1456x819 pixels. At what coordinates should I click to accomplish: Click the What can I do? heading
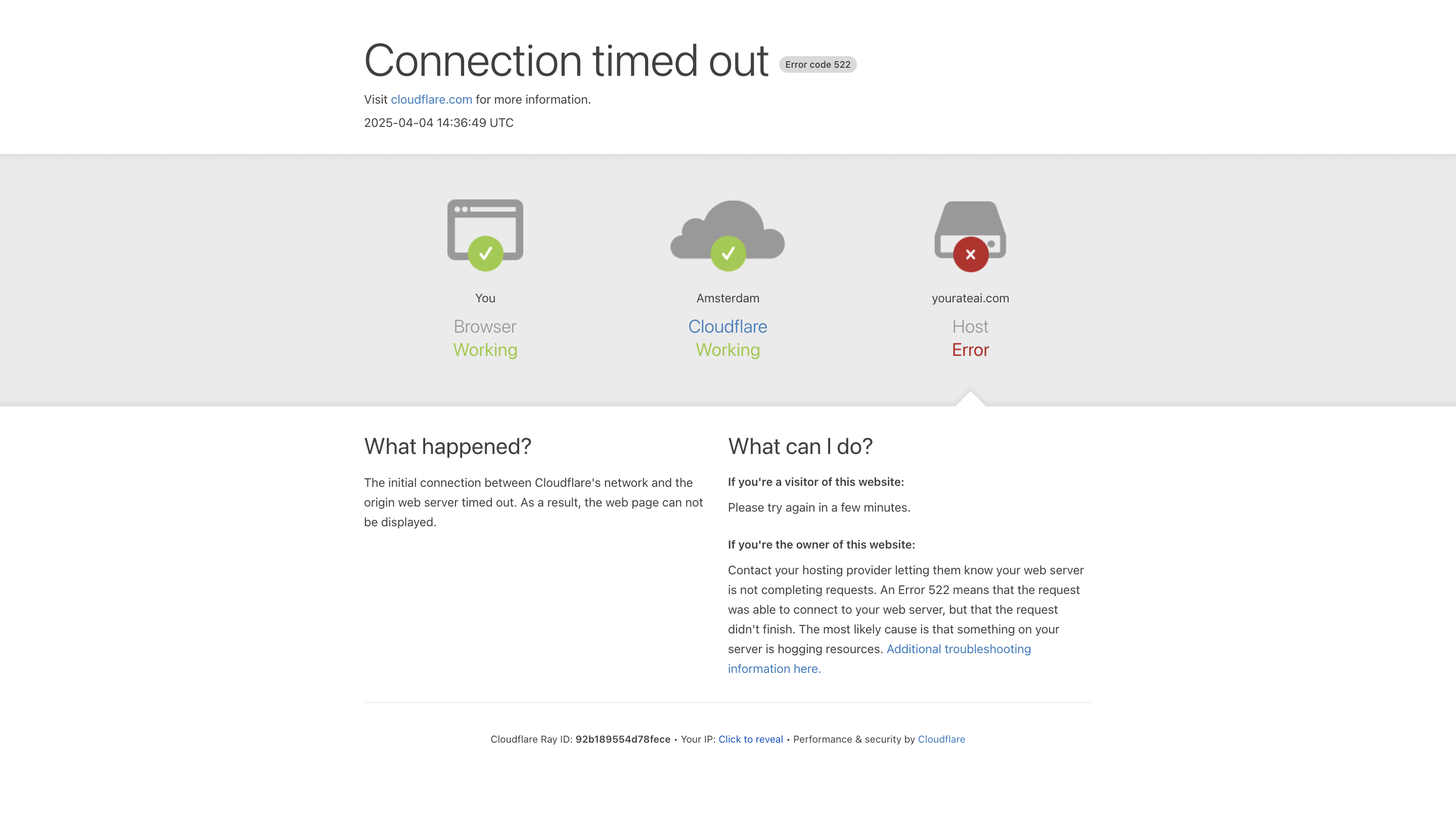800,446
